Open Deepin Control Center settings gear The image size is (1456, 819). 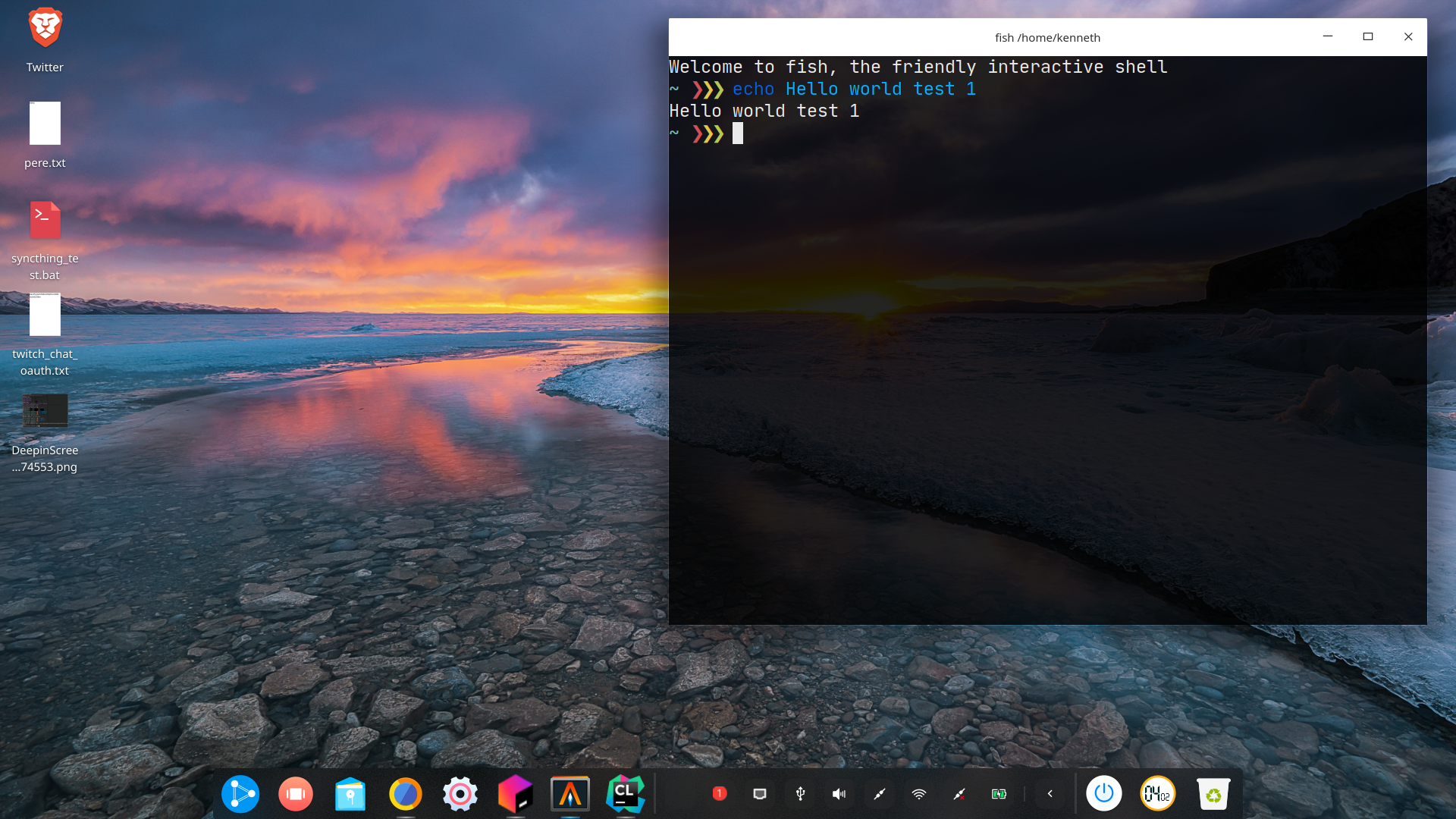tap(460, 794)
